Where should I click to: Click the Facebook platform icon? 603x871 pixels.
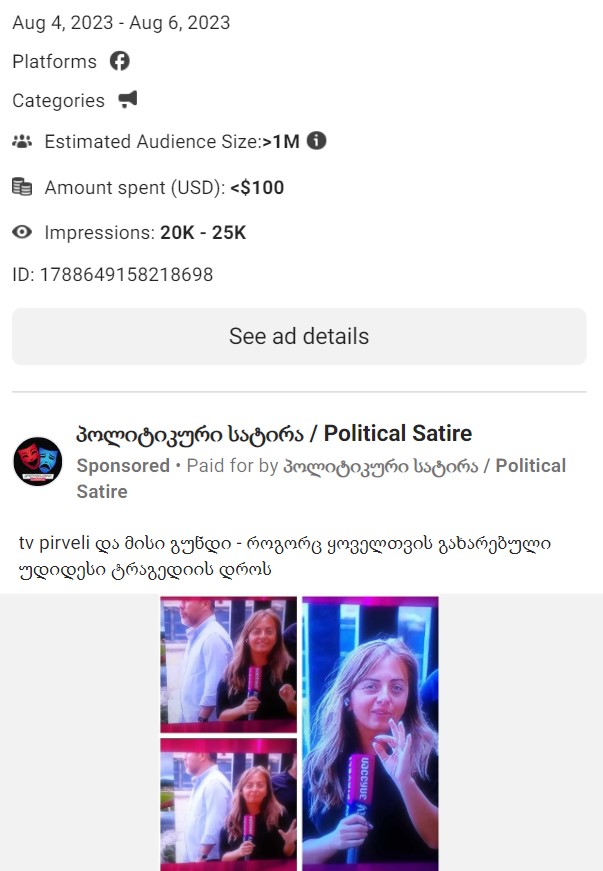[x=119, y=61]
